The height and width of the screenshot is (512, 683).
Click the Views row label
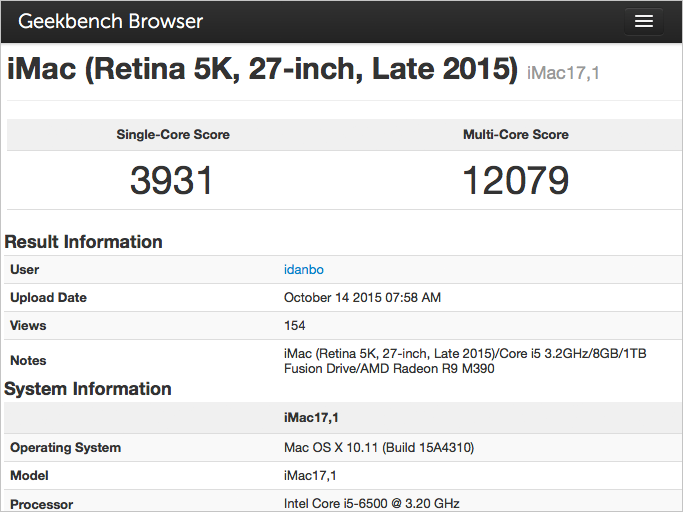28,326
